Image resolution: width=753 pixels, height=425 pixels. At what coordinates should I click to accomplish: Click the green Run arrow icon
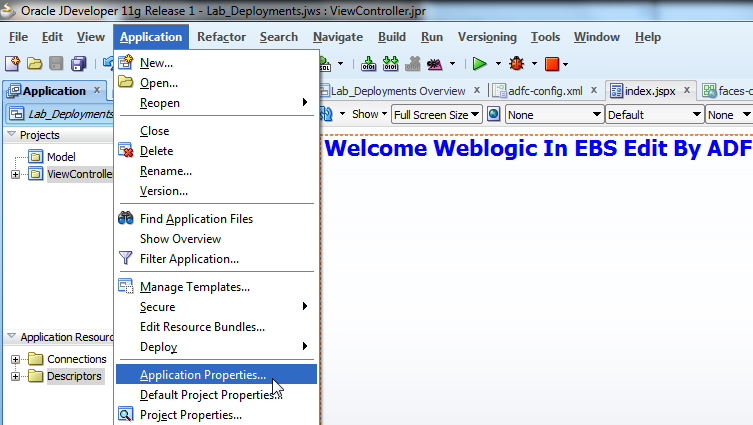coord(479,63)
